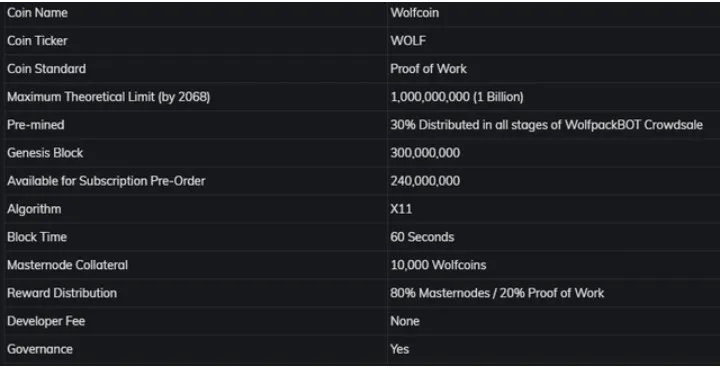Viewport: 720px width, 369px height.
Task: Select Available for Subscription Pre-Order label
Action: [106, 181]
